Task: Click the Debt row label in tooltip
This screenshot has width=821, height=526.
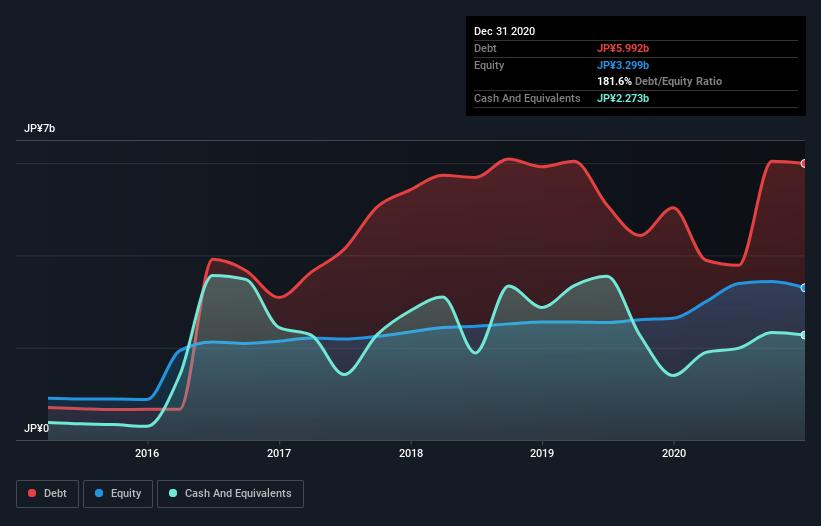Action: click(485, 48)
